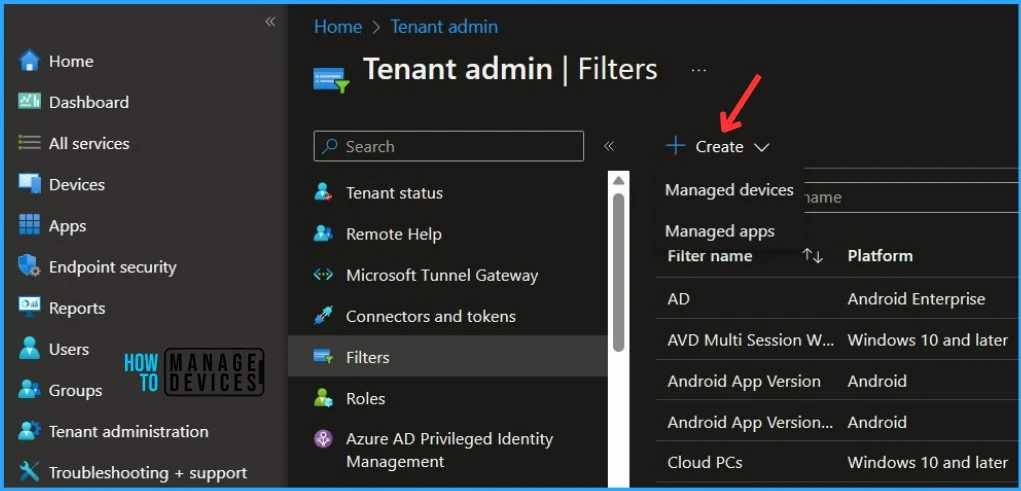Image resolution: width=1021 pixels, height=491 pixels.
Task: Click the Devices monitor icon
Action: [x=29, y=184]
